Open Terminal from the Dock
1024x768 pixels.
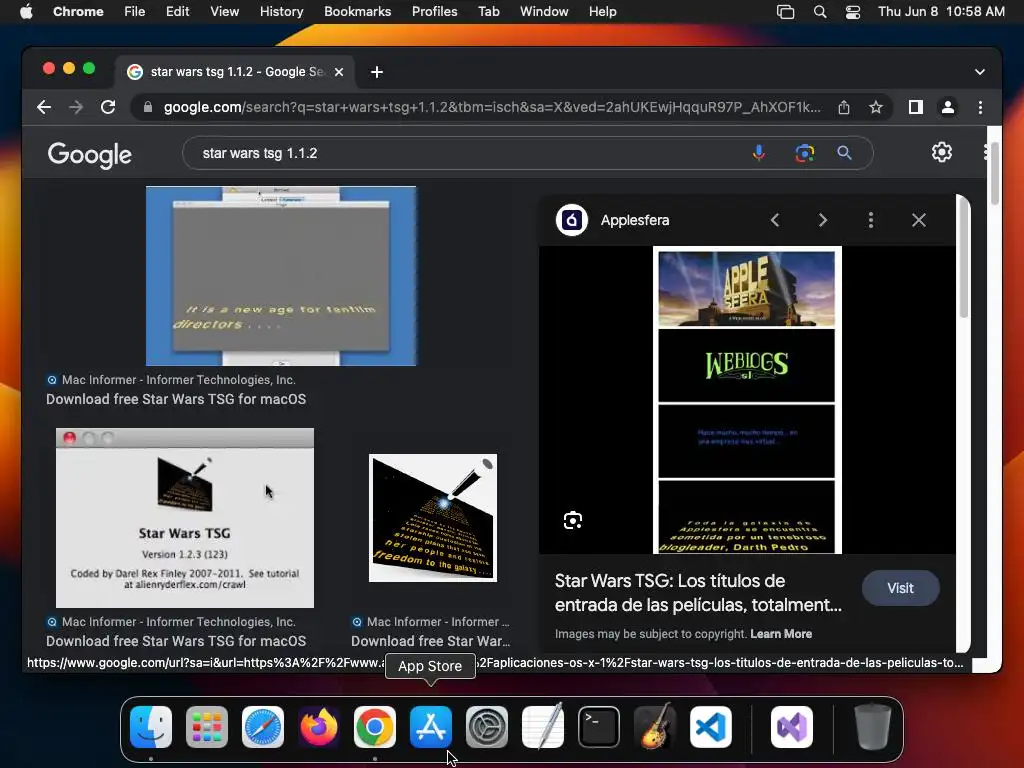pyautogui.click(x=599, y=727)
